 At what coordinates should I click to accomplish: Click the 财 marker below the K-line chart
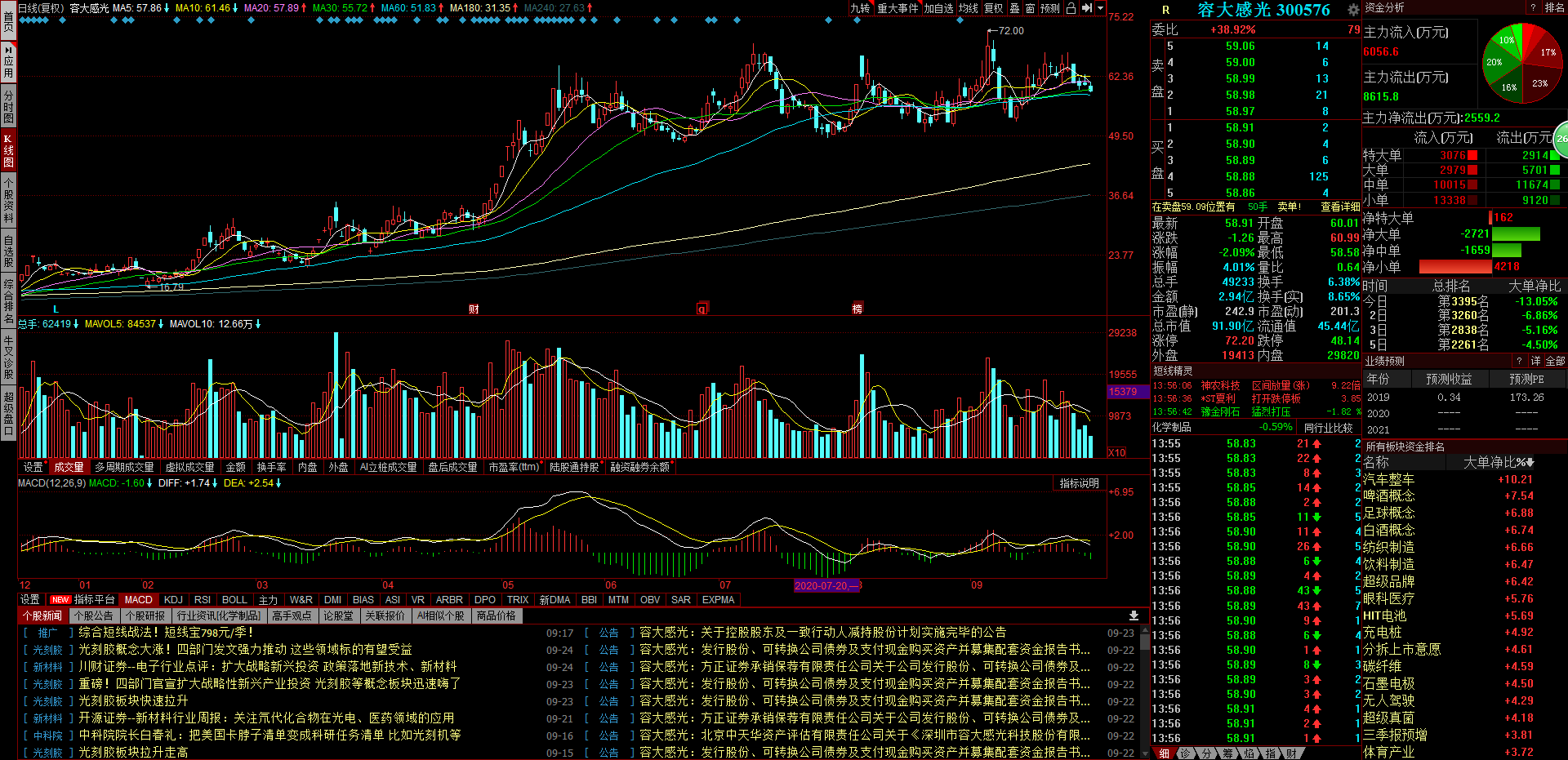tap(474, 309)
